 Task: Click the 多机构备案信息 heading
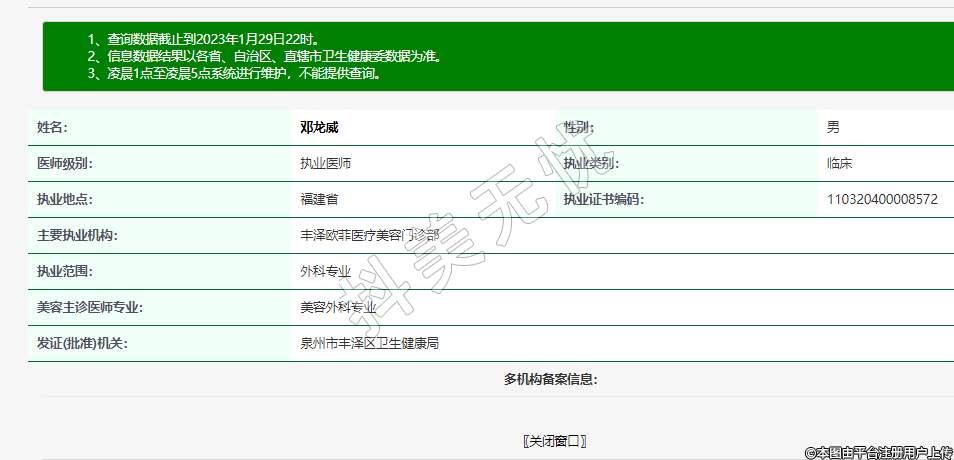[x=551, y=380]
